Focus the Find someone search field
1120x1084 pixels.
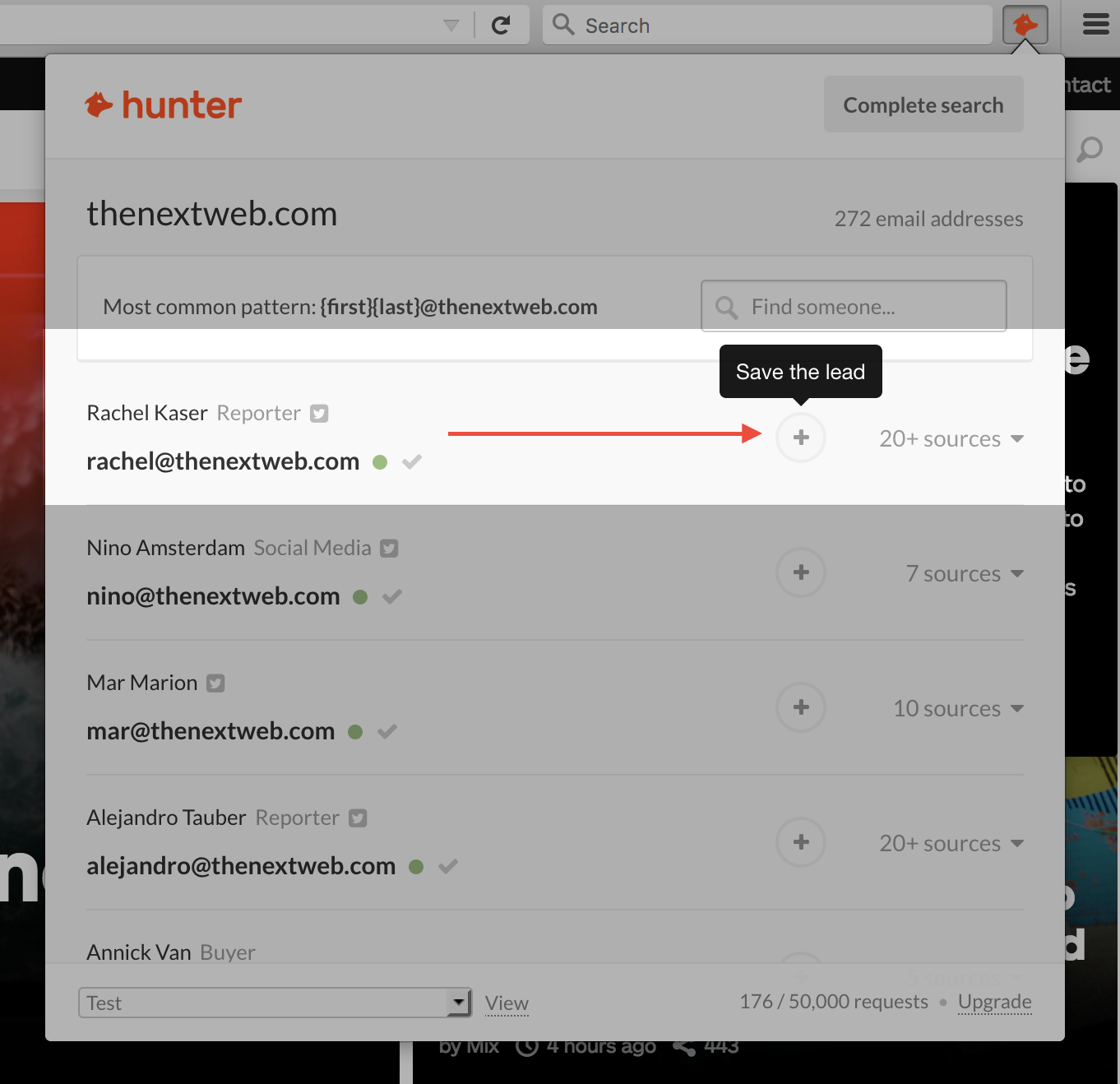(x=854, y=307)
